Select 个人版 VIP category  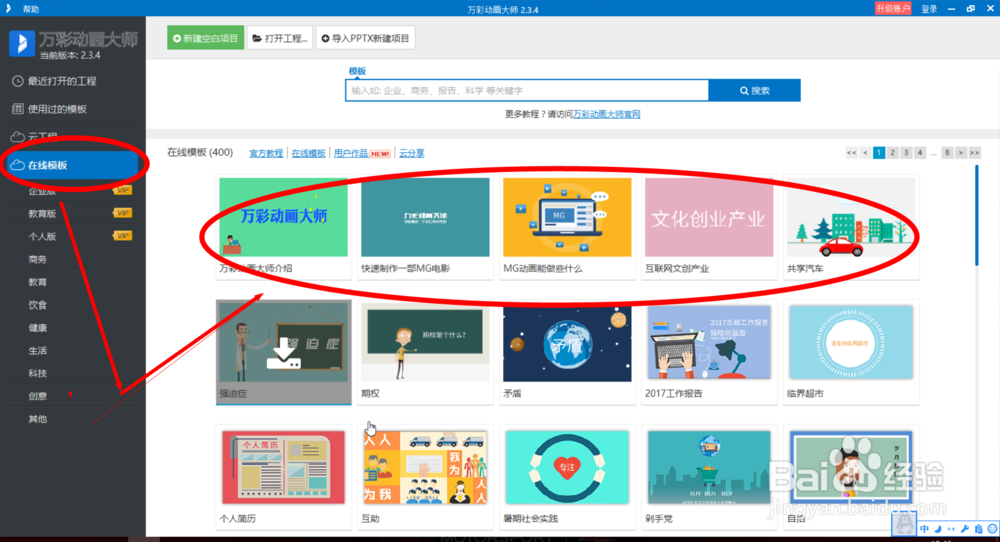coord(42,237)
